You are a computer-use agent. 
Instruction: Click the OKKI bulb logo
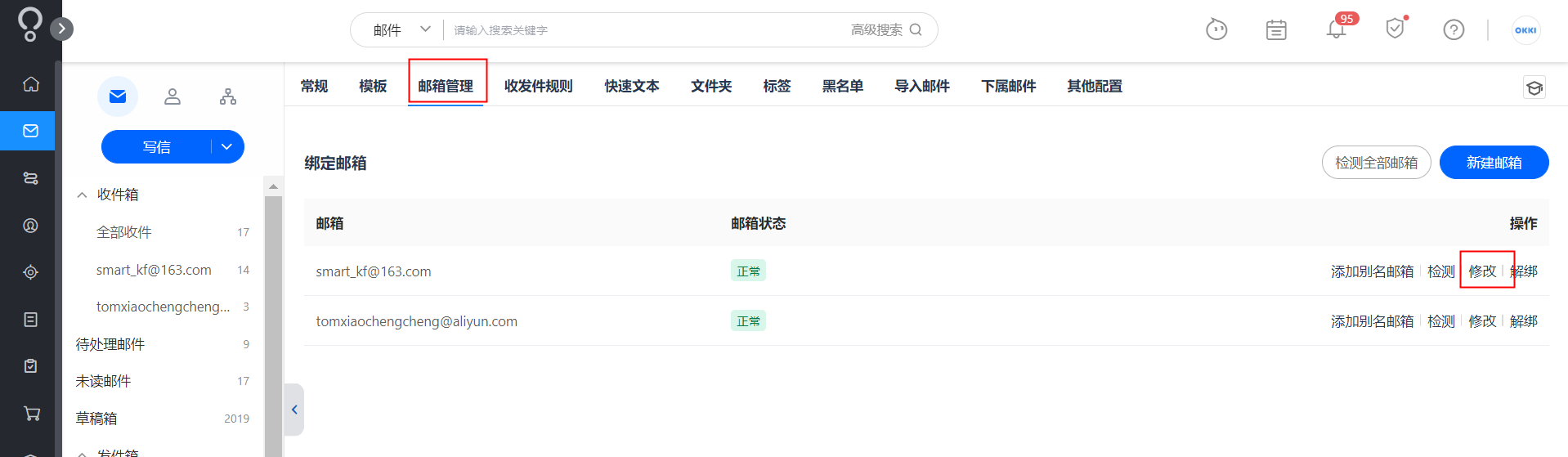(x=29, y=24)
